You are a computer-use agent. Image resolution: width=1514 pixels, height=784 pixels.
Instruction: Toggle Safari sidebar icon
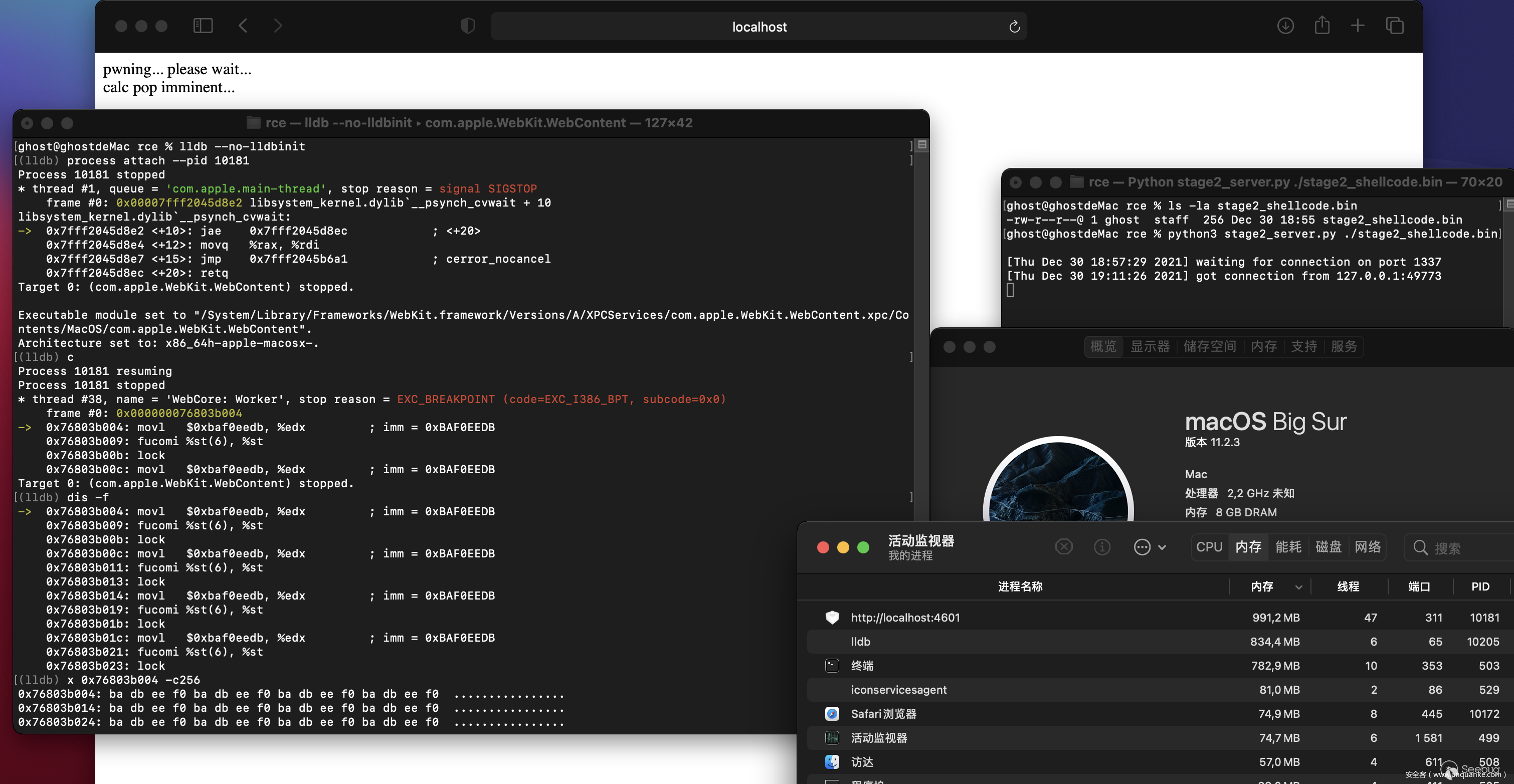203,26
